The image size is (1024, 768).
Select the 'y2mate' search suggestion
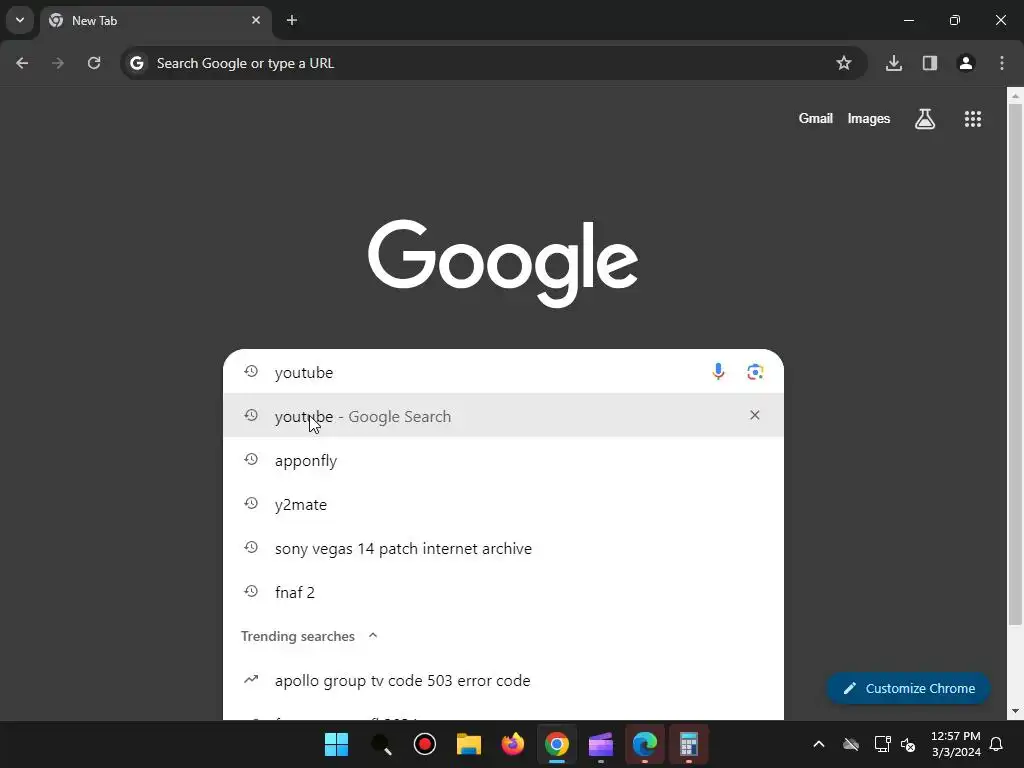(x=503, y=504)
